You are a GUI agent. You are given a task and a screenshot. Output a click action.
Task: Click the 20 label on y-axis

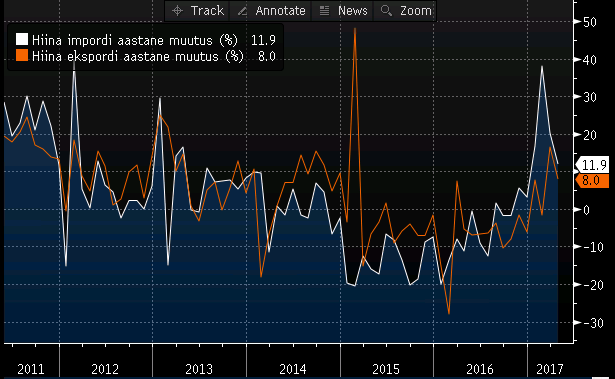coord(590,135)
